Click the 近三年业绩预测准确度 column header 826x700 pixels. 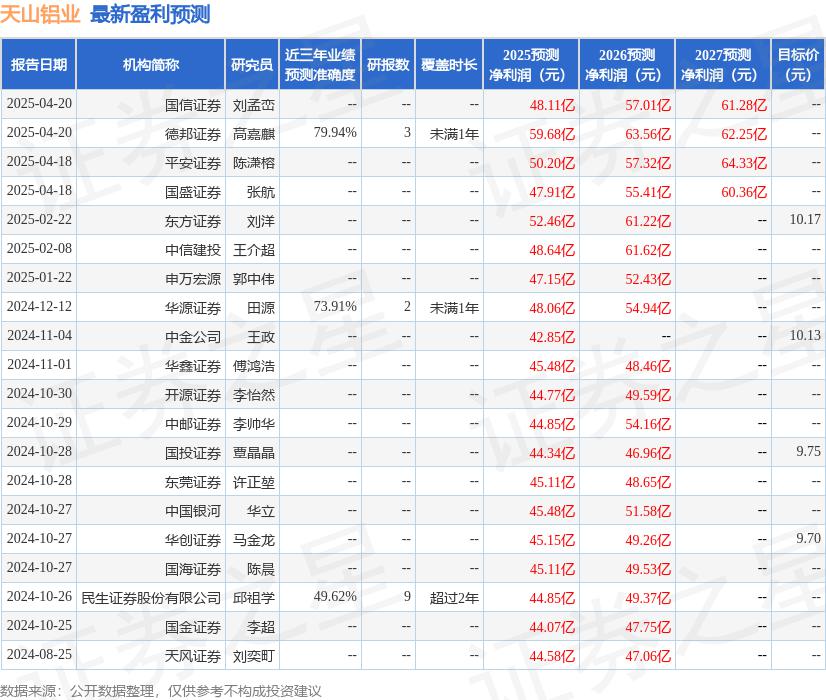(320, 64)
